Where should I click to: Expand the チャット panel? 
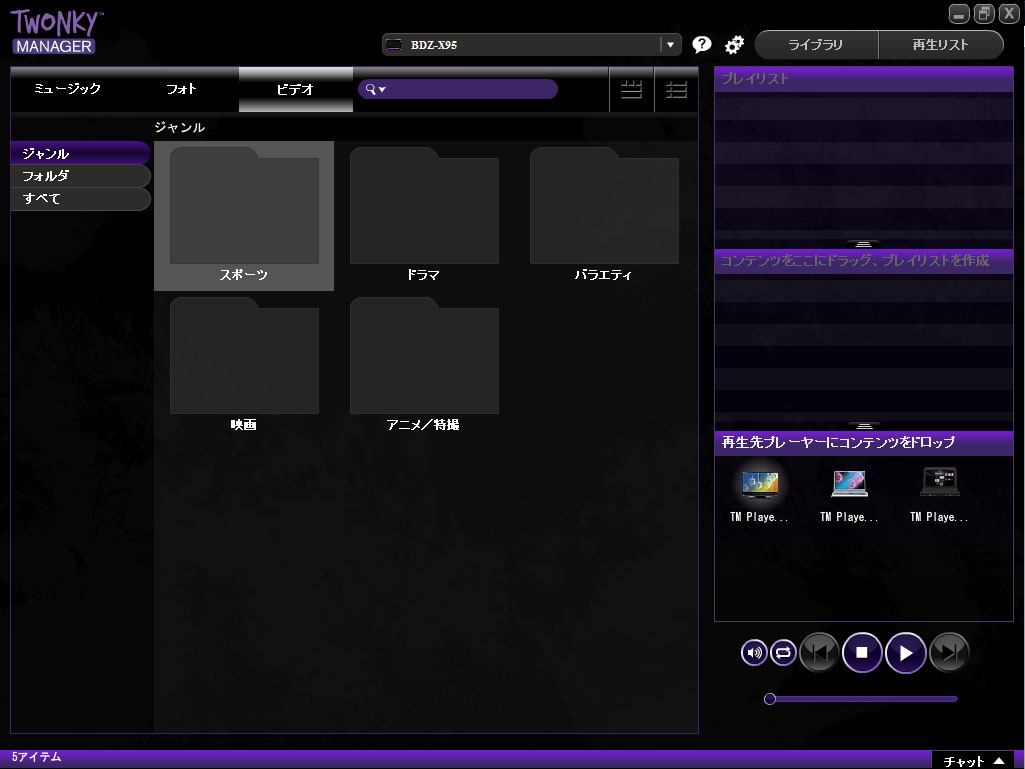click(x=976, y=760)
